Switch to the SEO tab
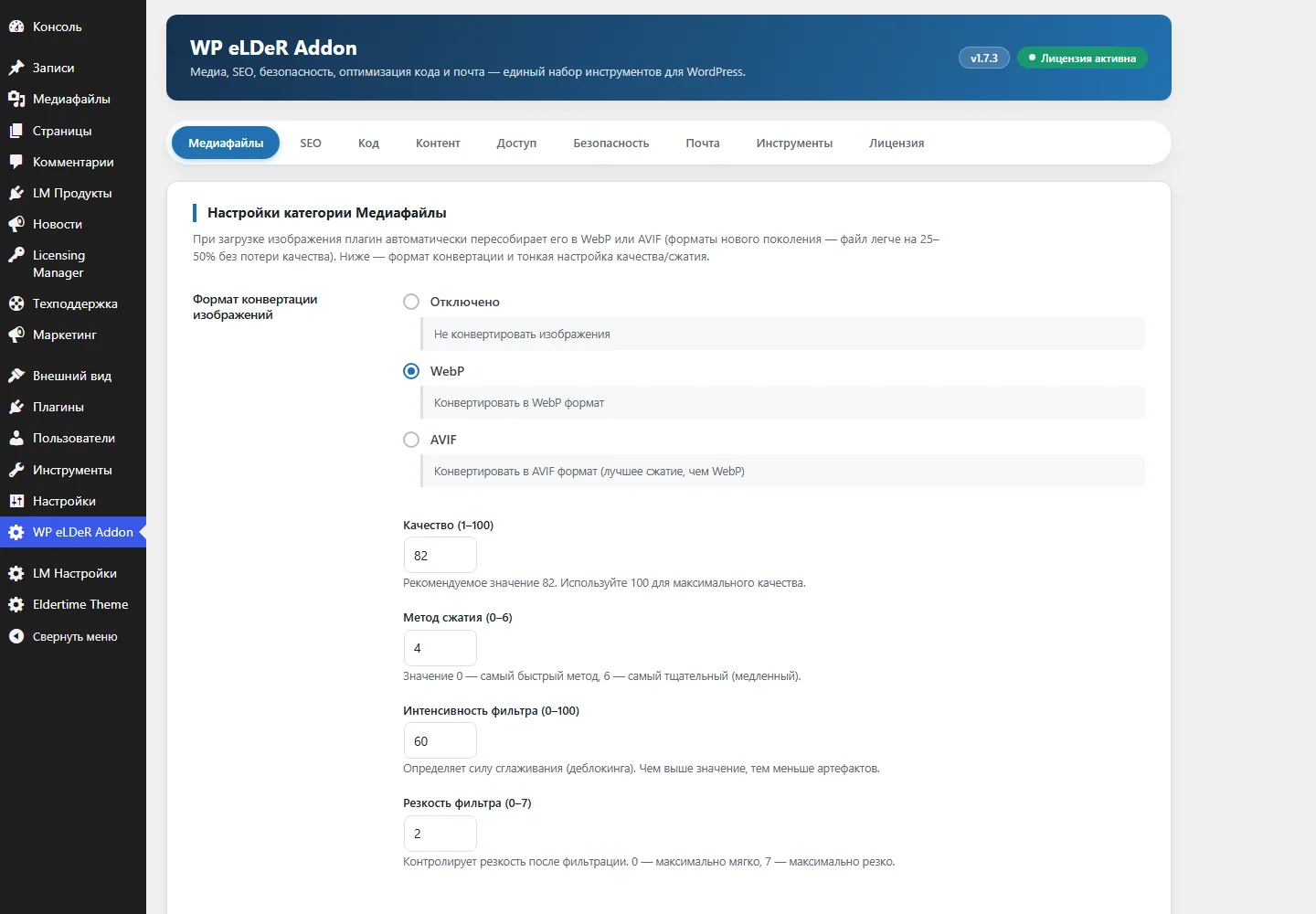 [x=311, y=143]
